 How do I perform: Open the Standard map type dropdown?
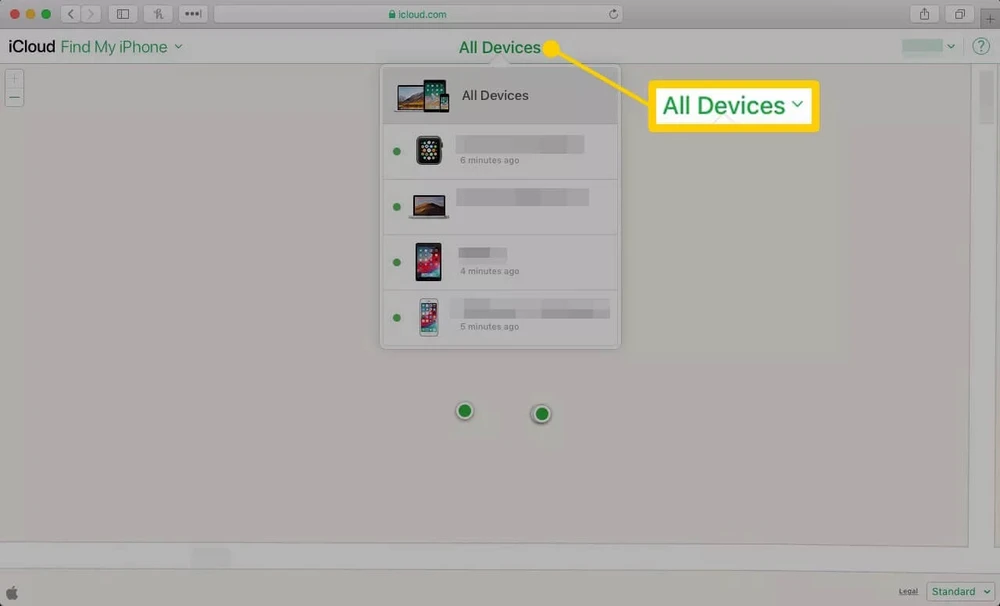pyautogui.click(x=960, y=592)
